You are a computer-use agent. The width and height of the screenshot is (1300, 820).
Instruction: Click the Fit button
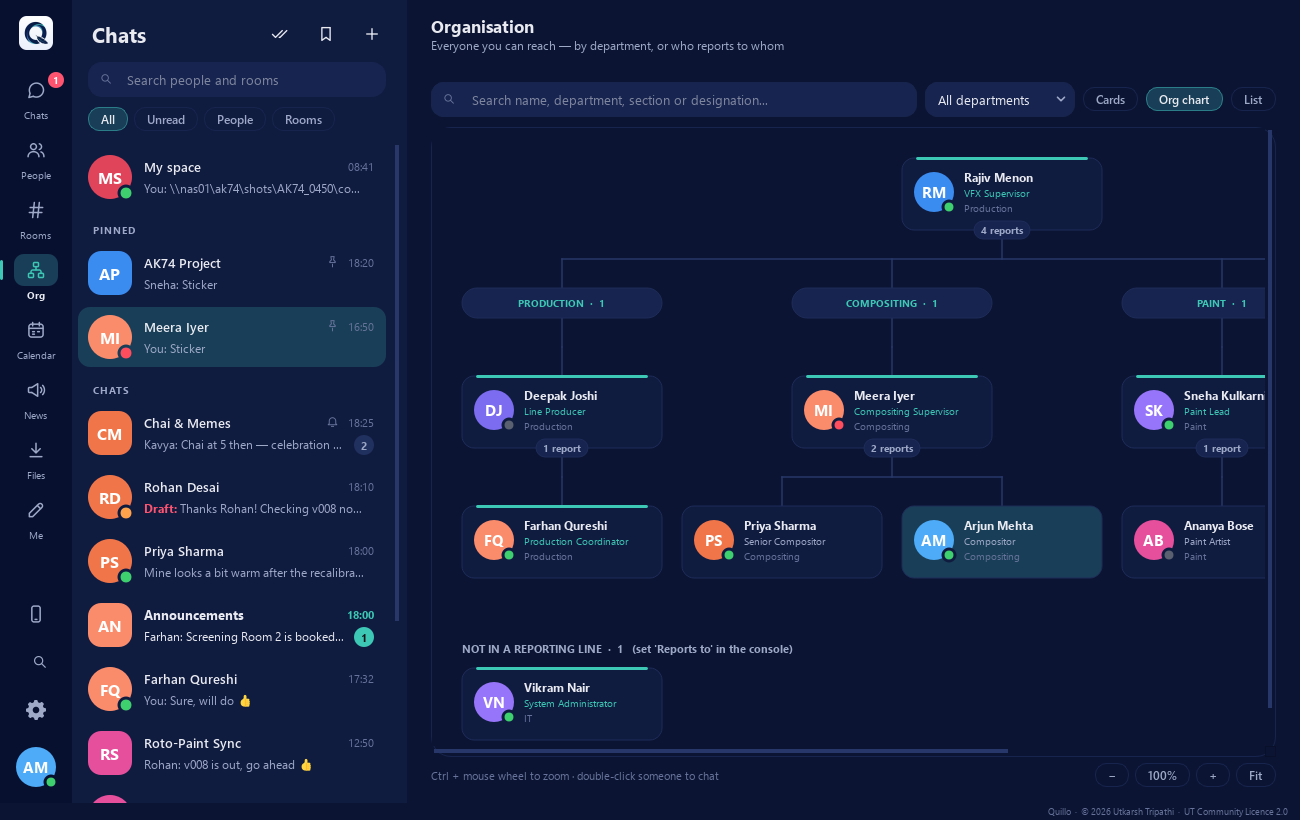coord(1256,775)
